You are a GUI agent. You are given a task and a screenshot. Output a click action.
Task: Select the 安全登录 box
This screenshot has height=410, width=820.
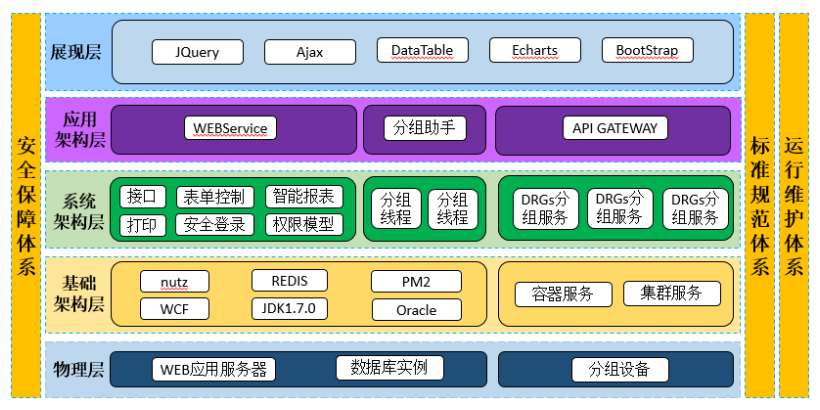click(214, 225)
